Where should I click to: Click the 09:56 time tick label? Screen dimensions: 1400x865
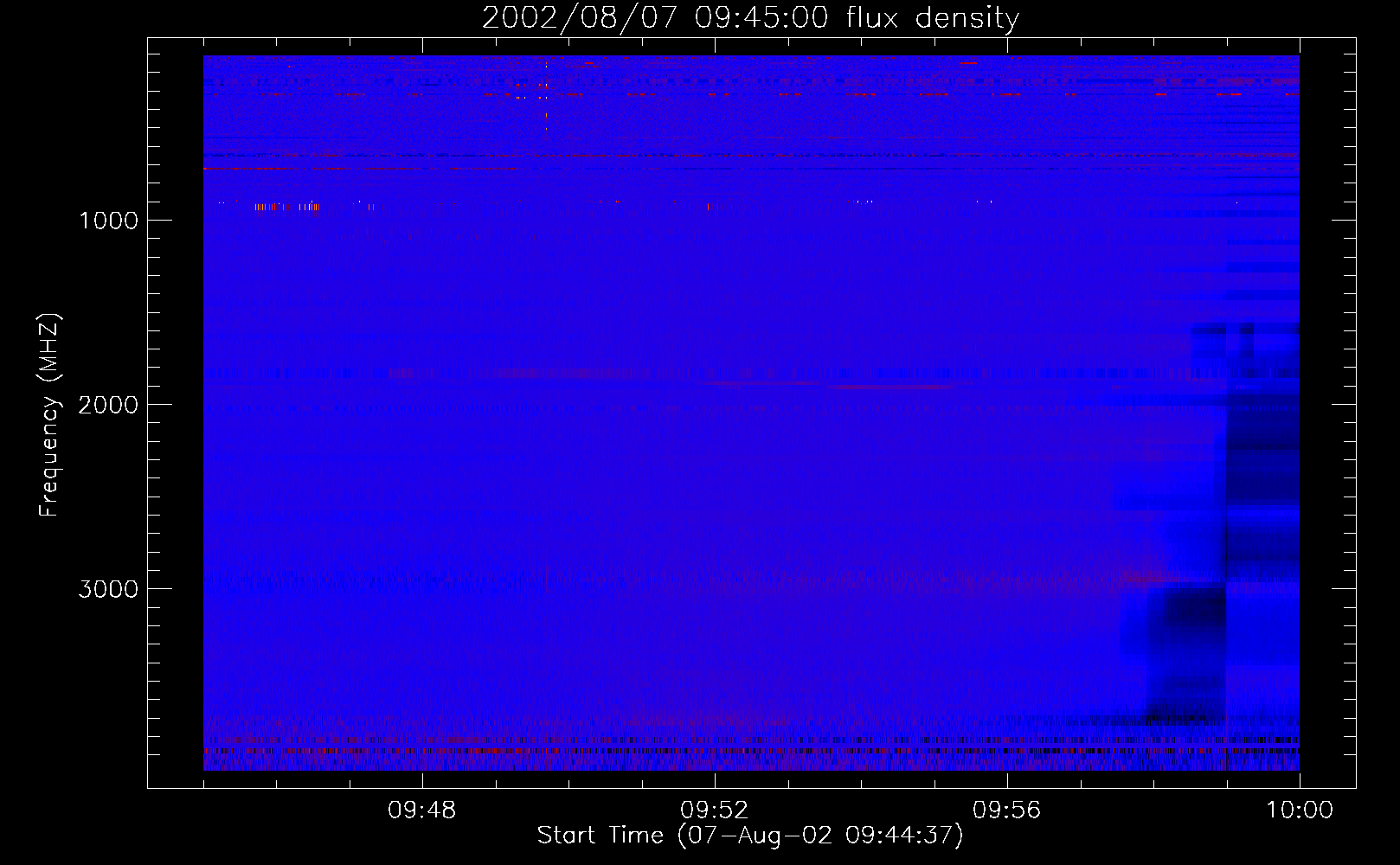click(1007, 811)
